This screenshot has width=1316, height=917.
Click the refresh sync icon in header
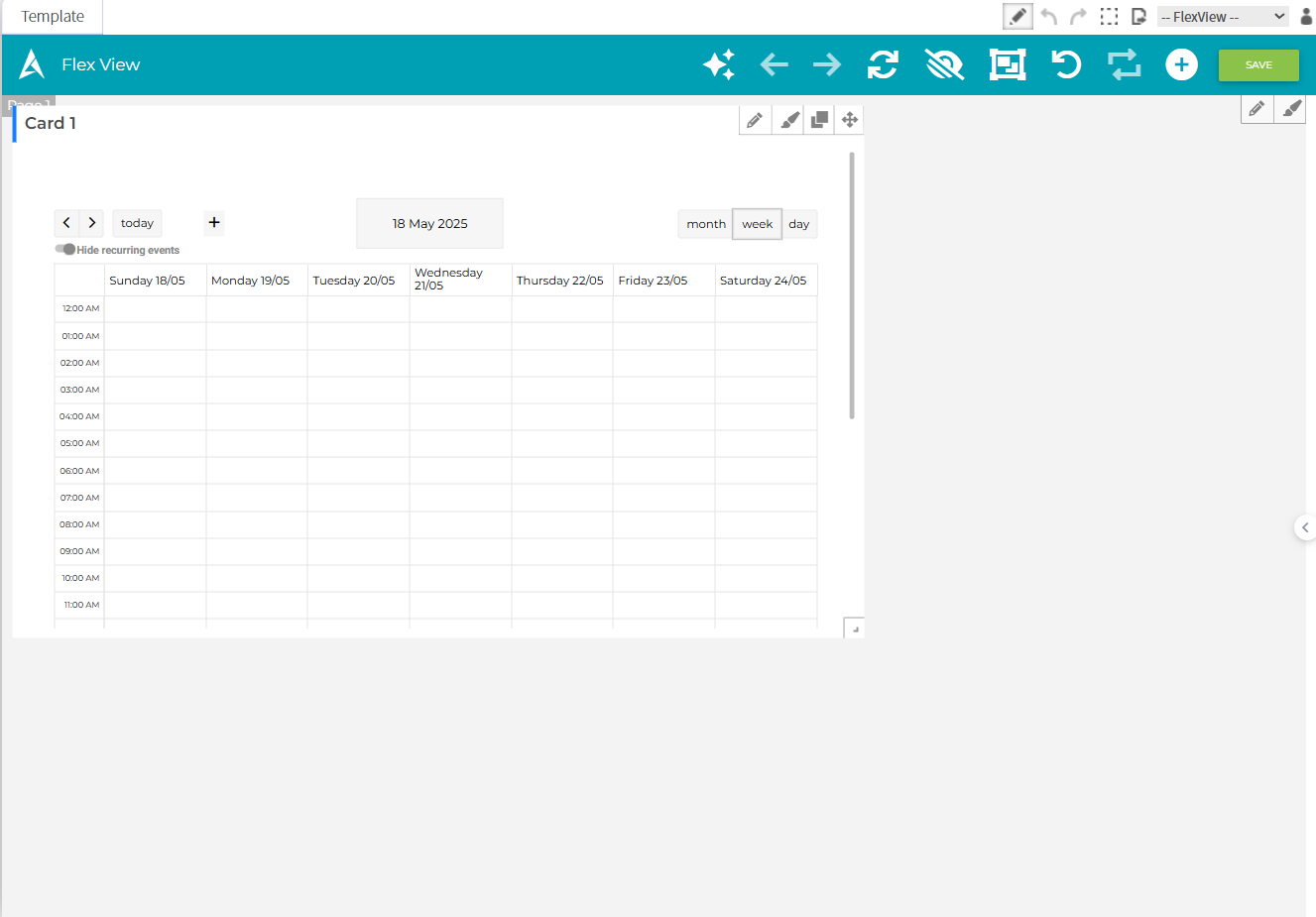[x=883, y=64]
